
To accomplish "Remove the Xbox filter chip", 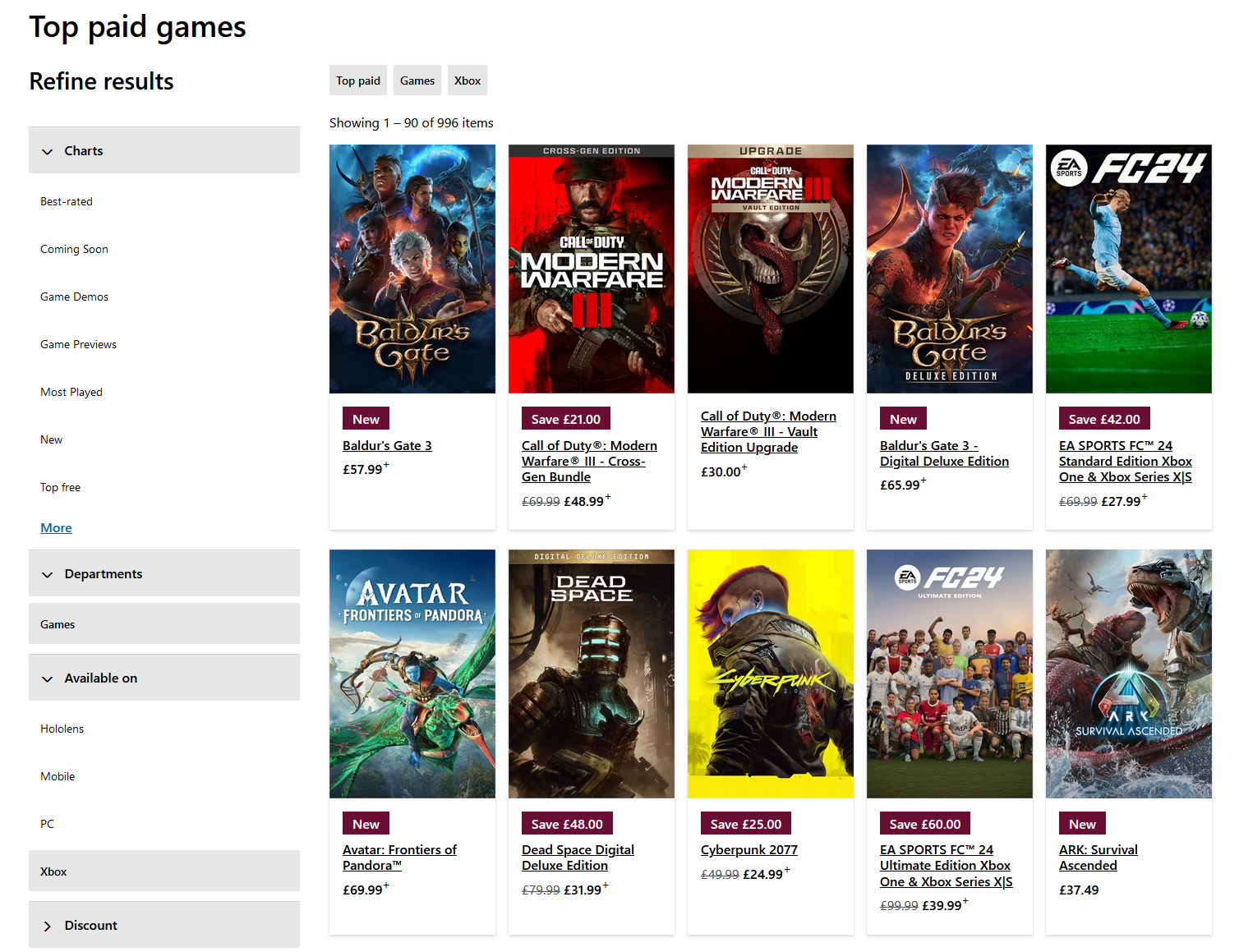I will 468,80.
